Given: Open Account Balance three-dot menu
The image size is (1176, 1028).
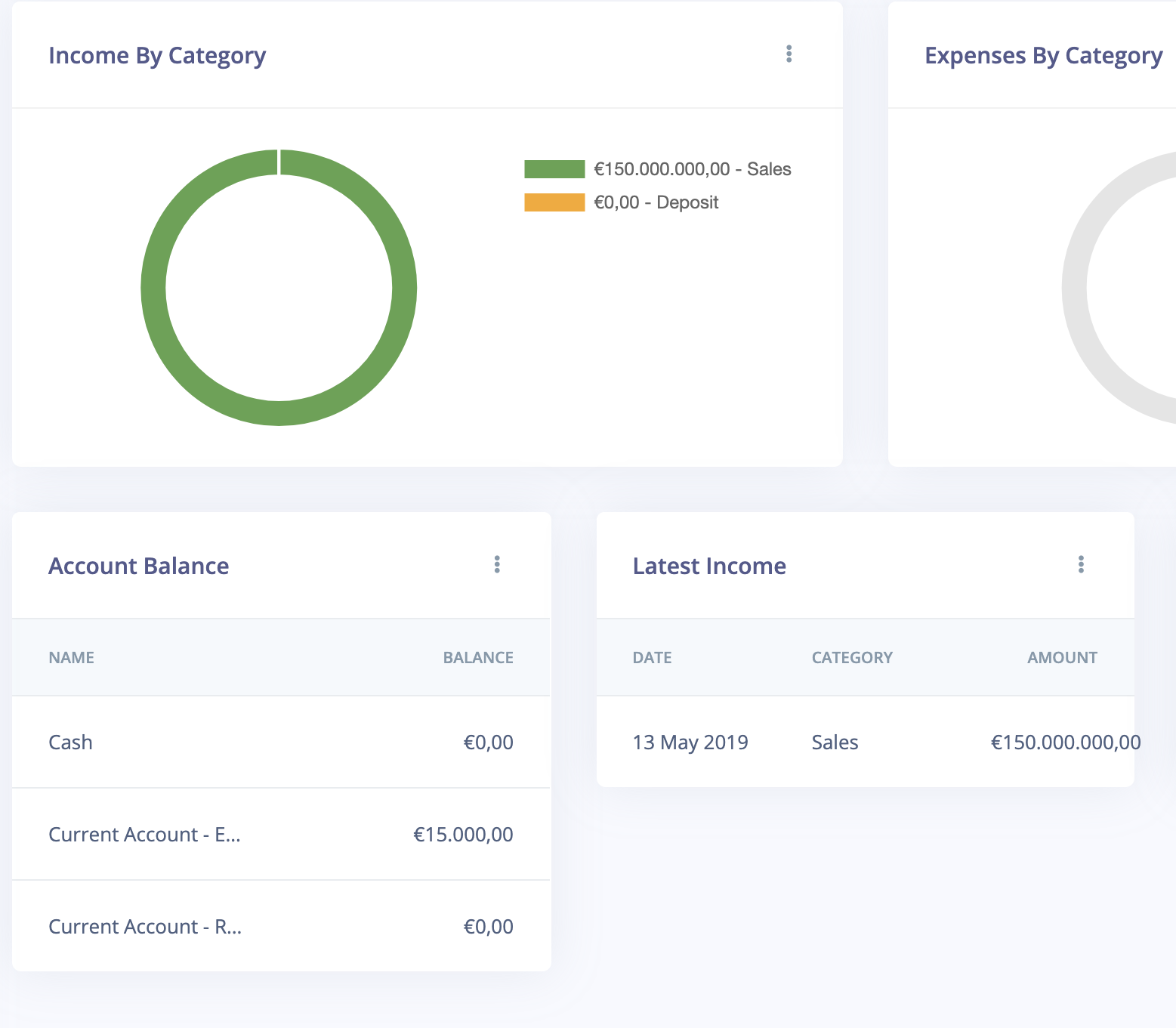Looking at the screenshot, I should 497,564.
